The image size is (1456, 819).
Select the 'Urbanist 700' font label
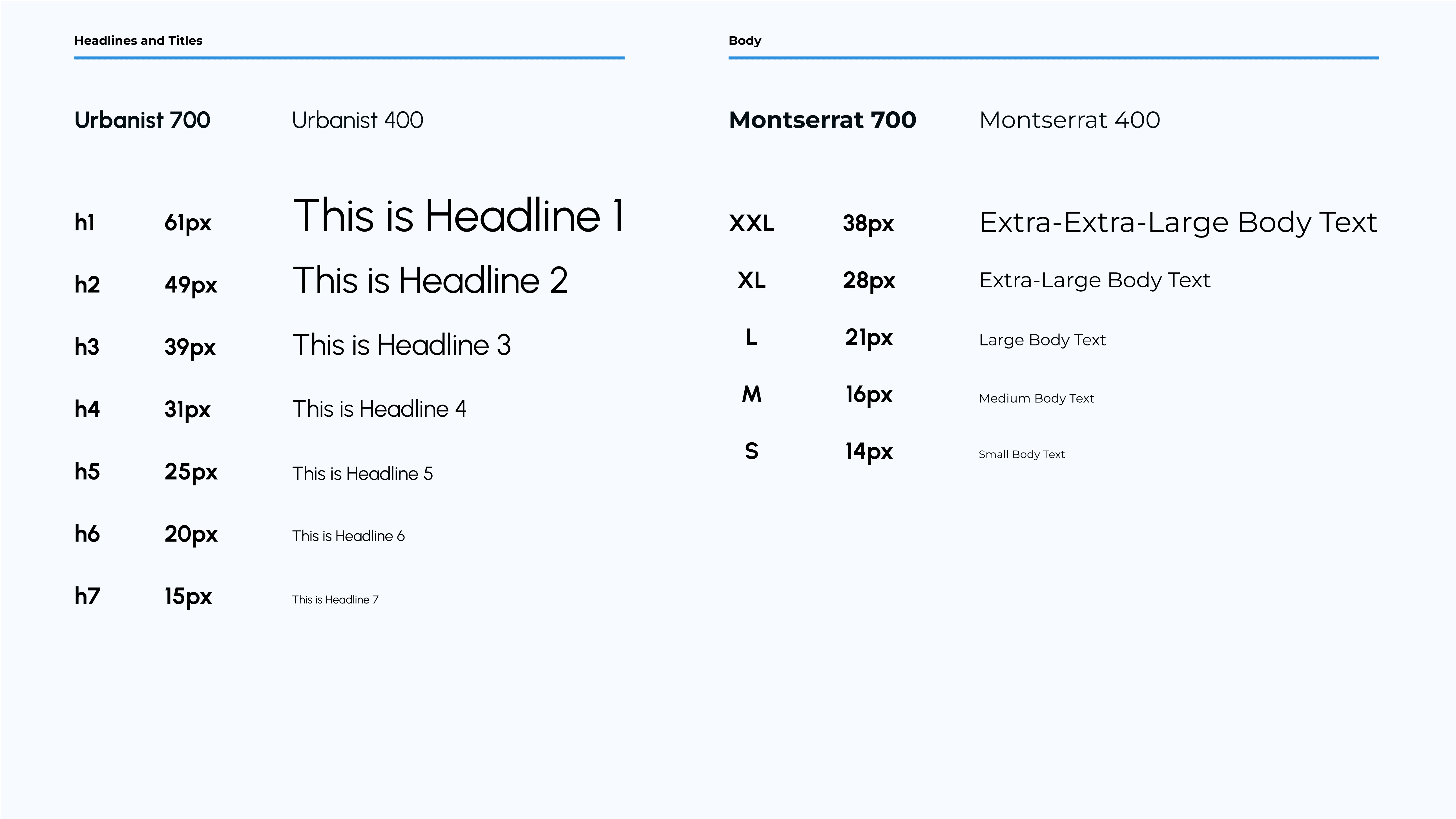tap(142, 120)
